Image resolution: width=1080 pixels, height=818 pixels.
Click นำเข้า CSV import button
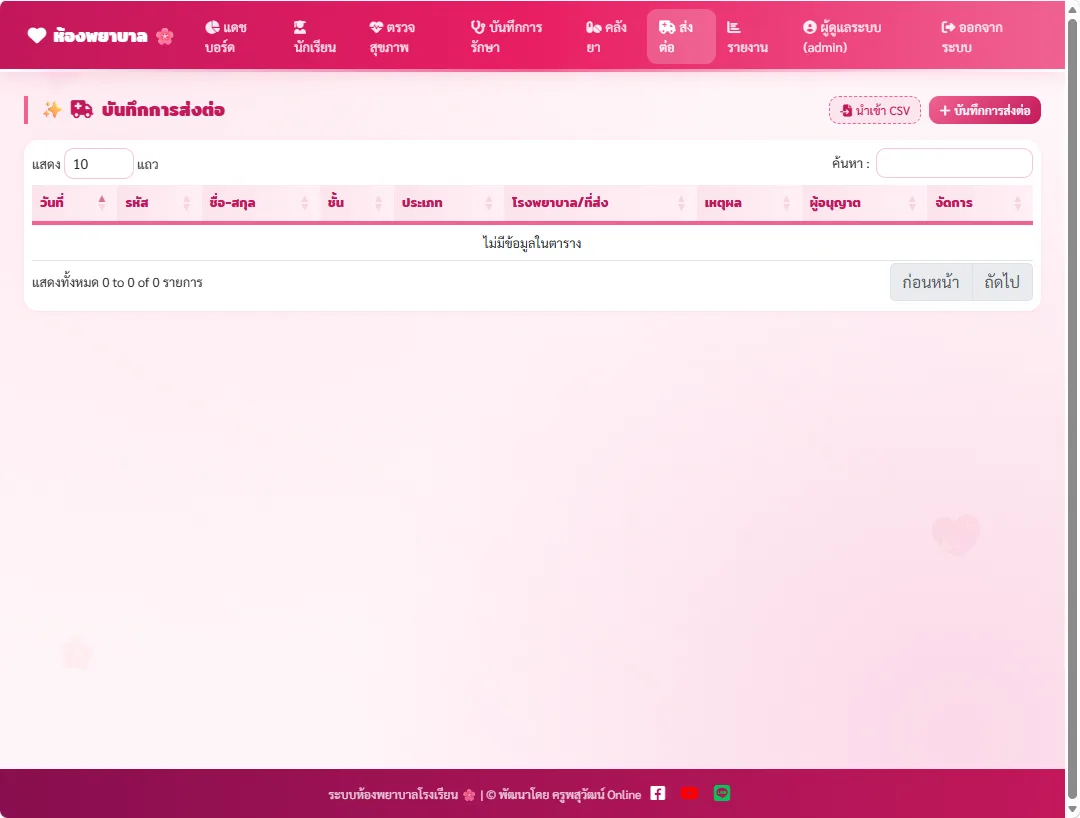pyautogui.click(x=875, y=110)
